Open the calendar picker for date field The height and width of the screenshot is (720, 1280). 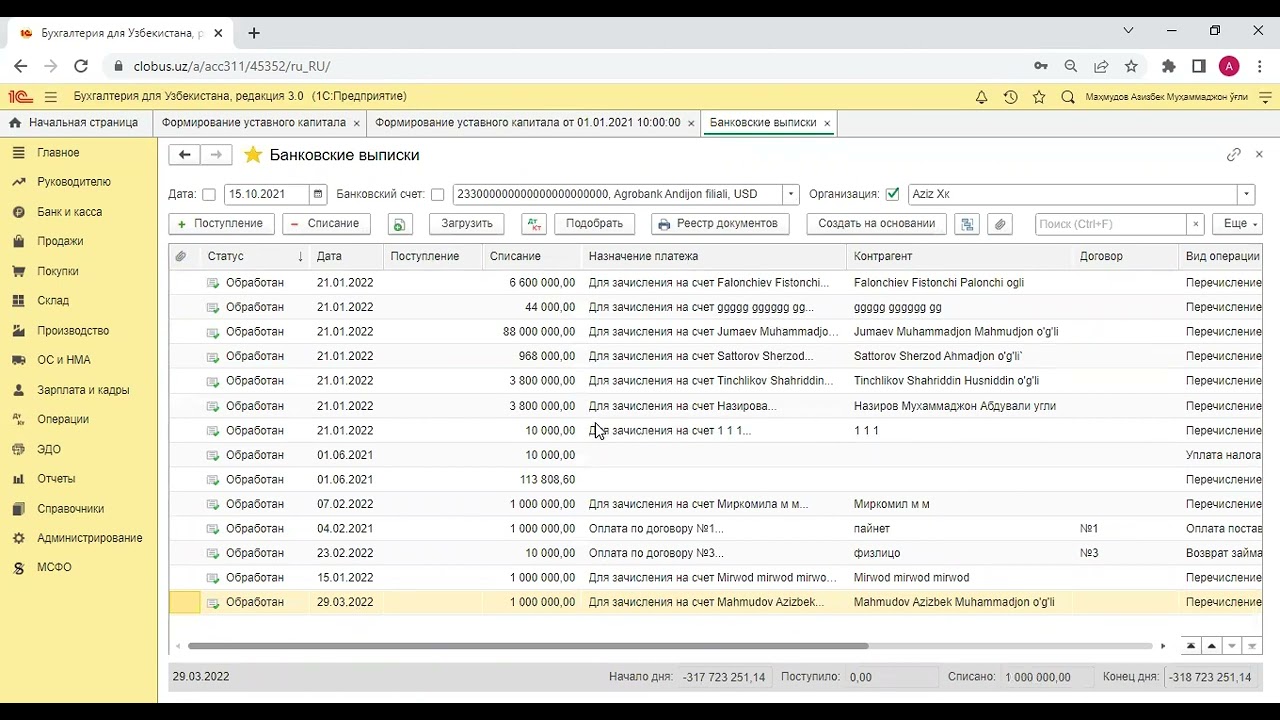coord(318,194)
